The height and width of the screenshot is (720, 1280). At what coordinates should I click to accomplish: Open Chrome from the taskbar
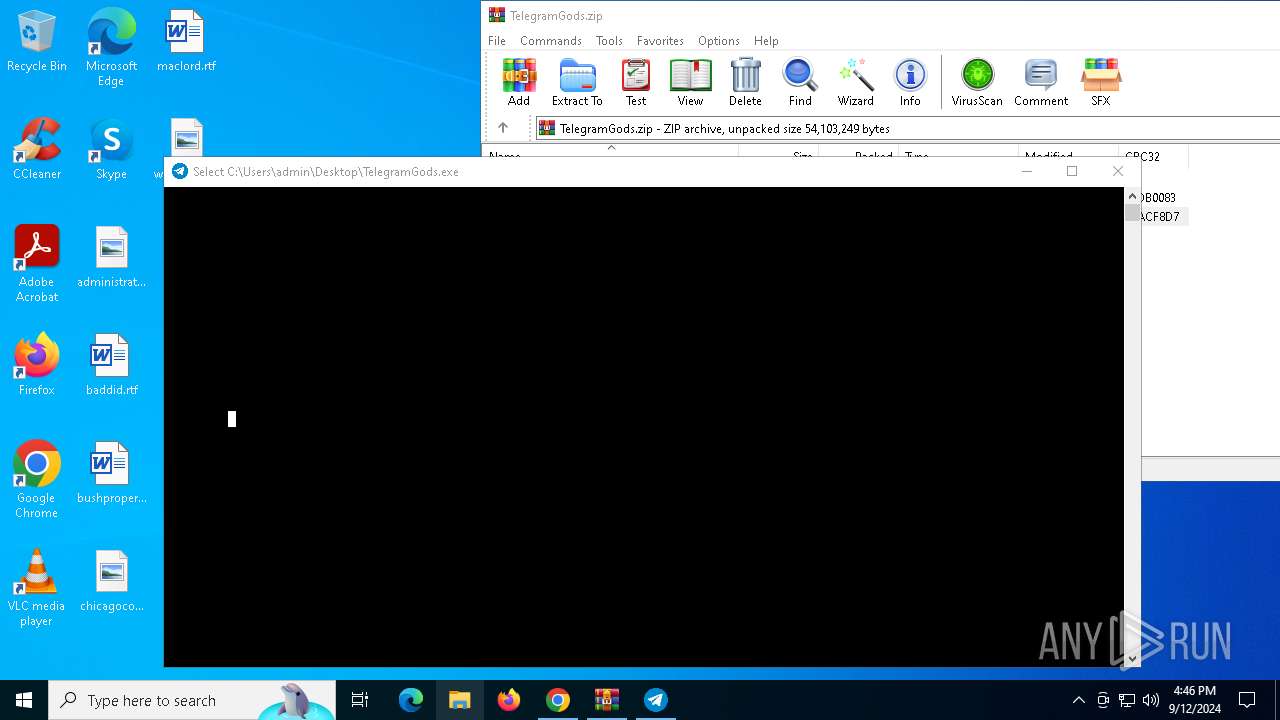(558, 700)
